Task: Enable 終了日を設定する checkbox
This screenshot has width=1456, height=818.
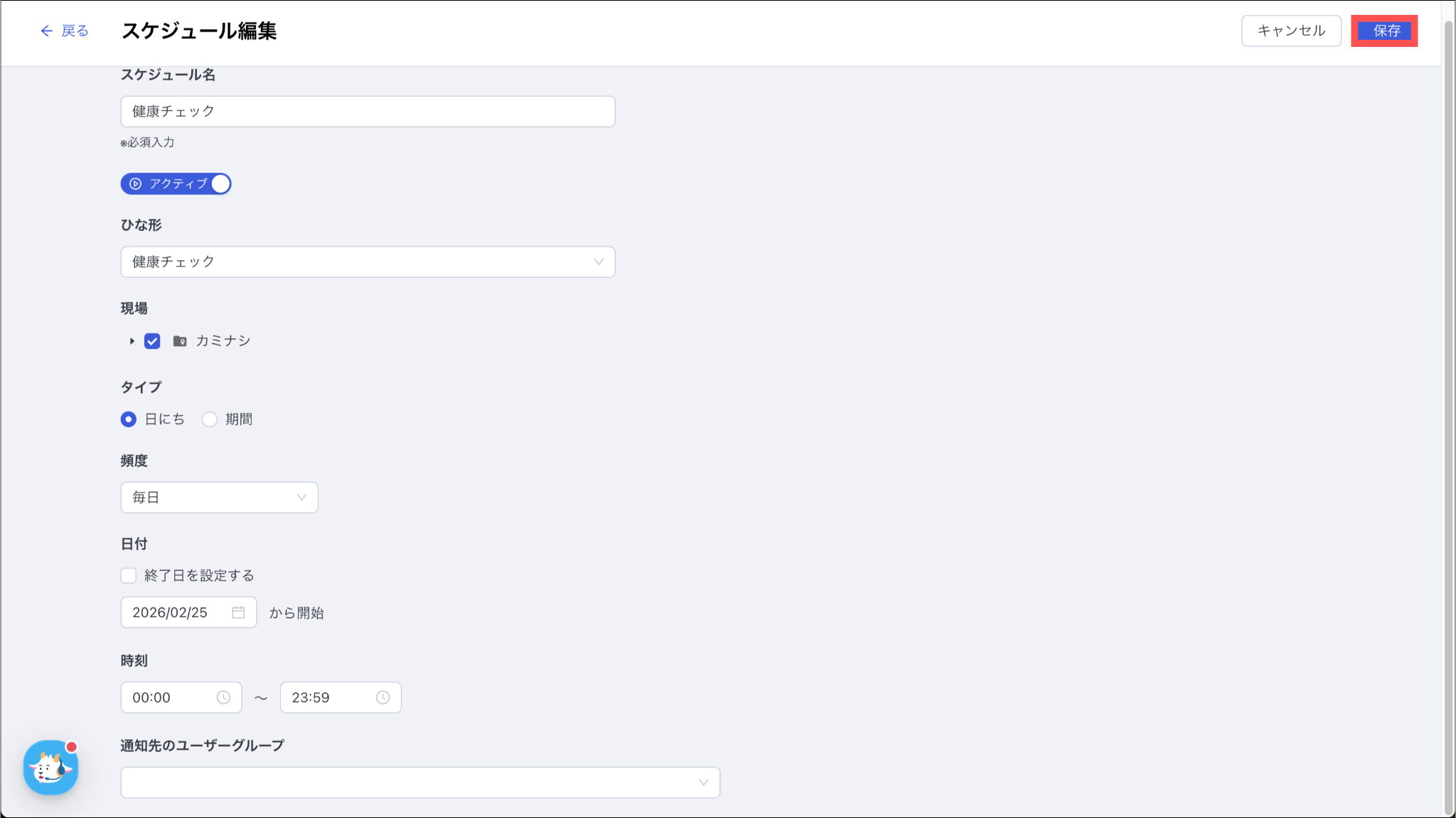Action: click(129, 576)
